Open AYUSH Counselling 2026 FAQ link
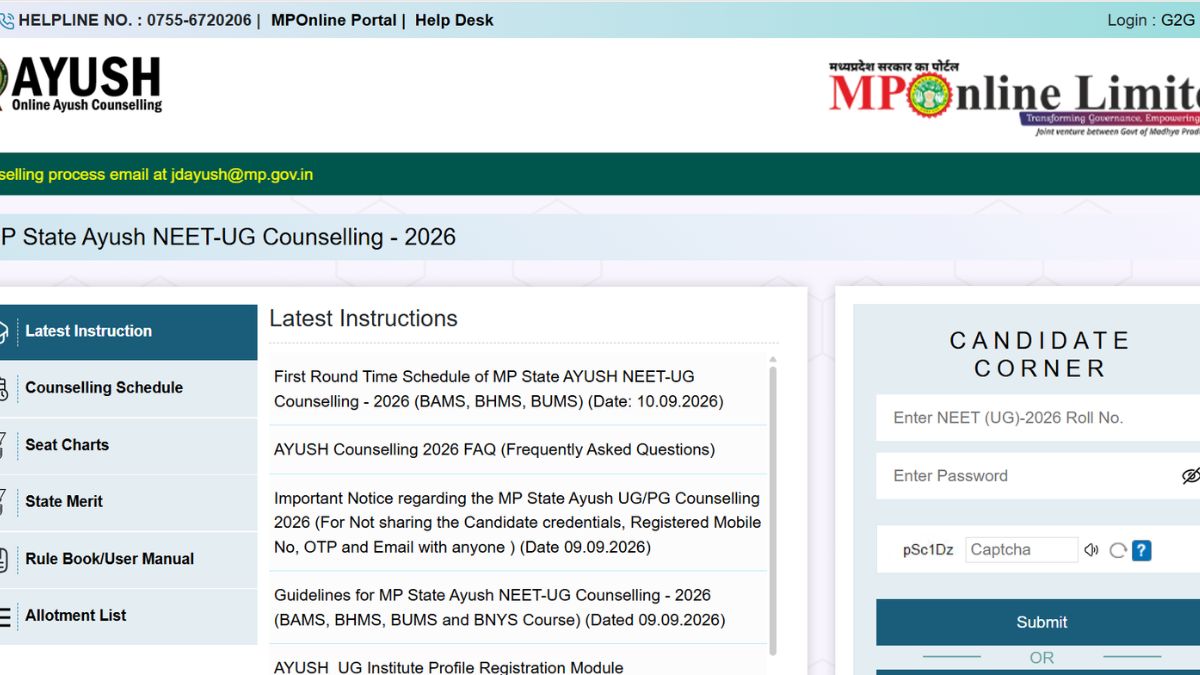 tap(494, 450)
